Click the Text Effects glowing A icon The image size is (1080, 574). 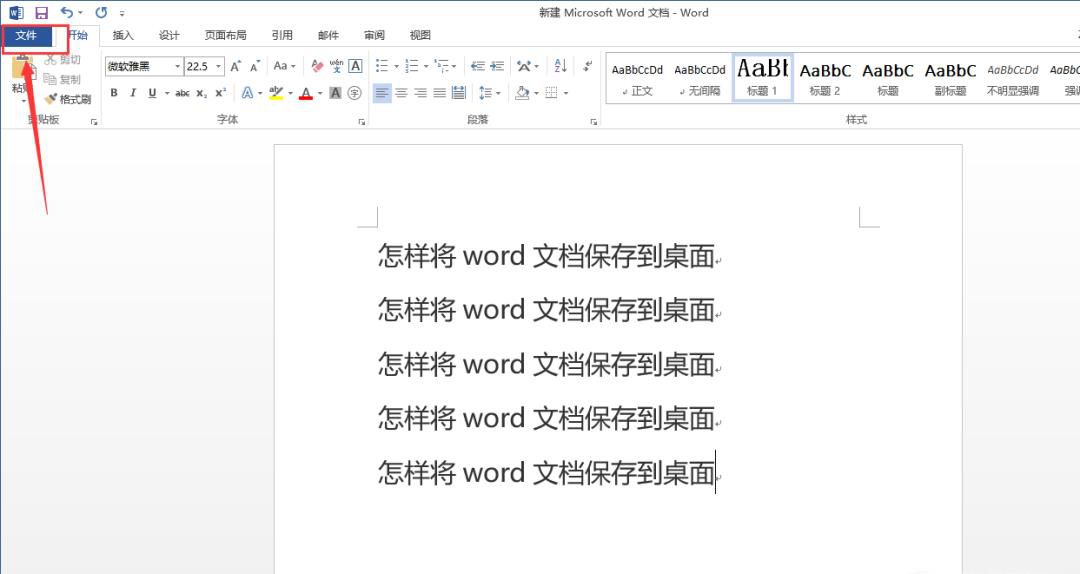coord(247,93)
